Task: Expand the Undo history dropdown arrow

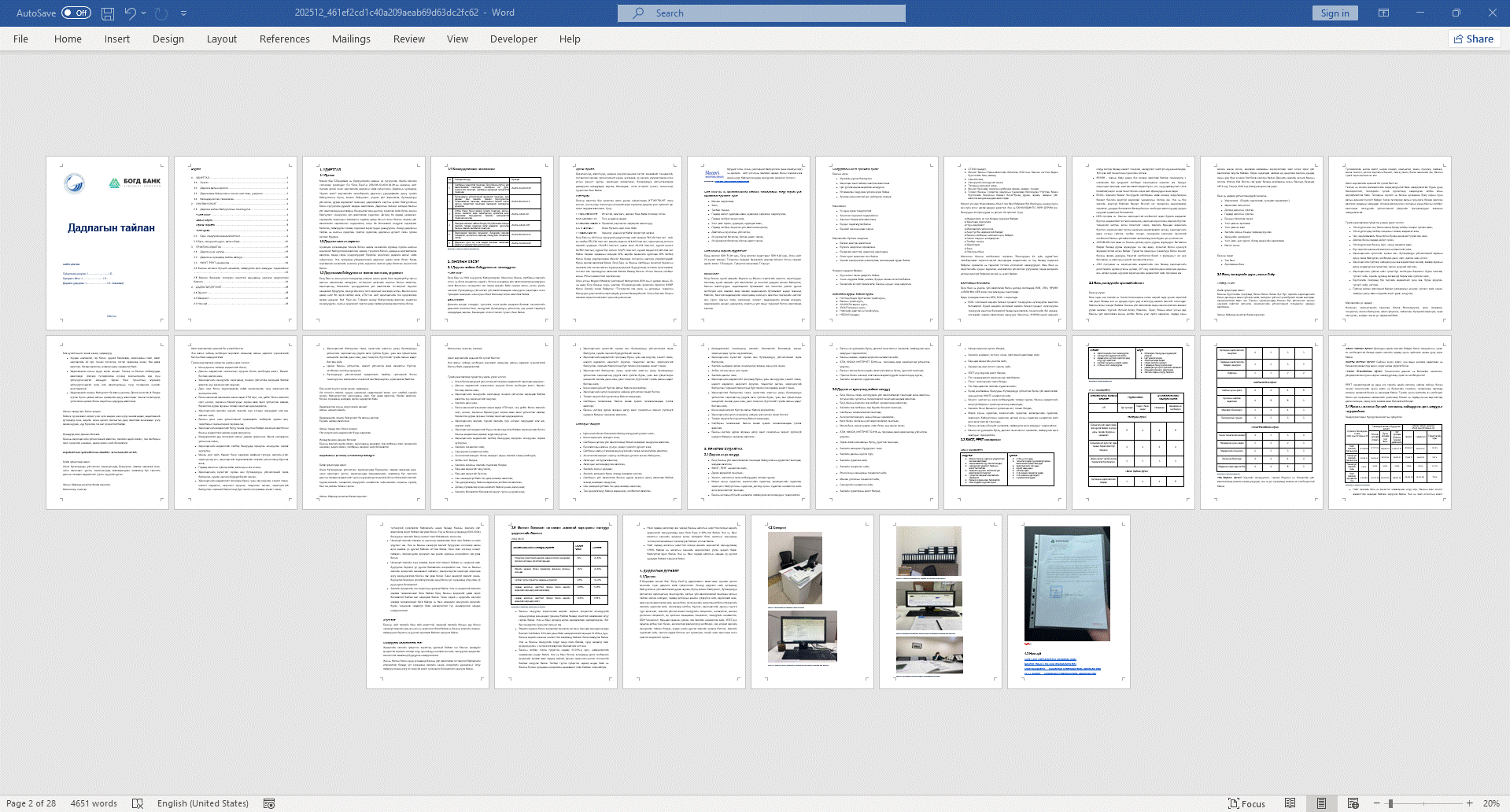Action: tap(144, 13)
